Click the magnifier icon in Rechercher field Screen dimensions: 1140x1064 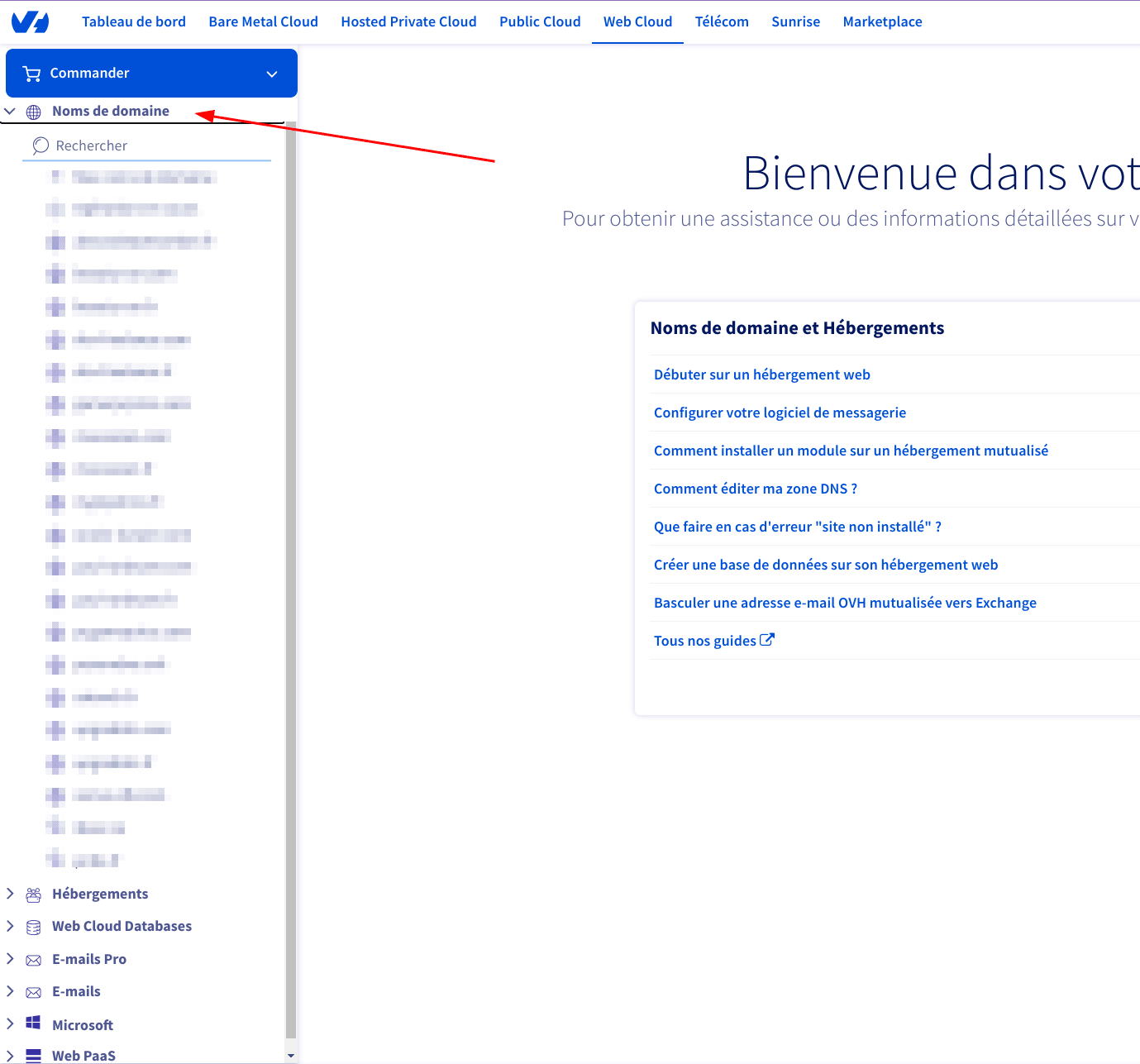coord(41,146)
